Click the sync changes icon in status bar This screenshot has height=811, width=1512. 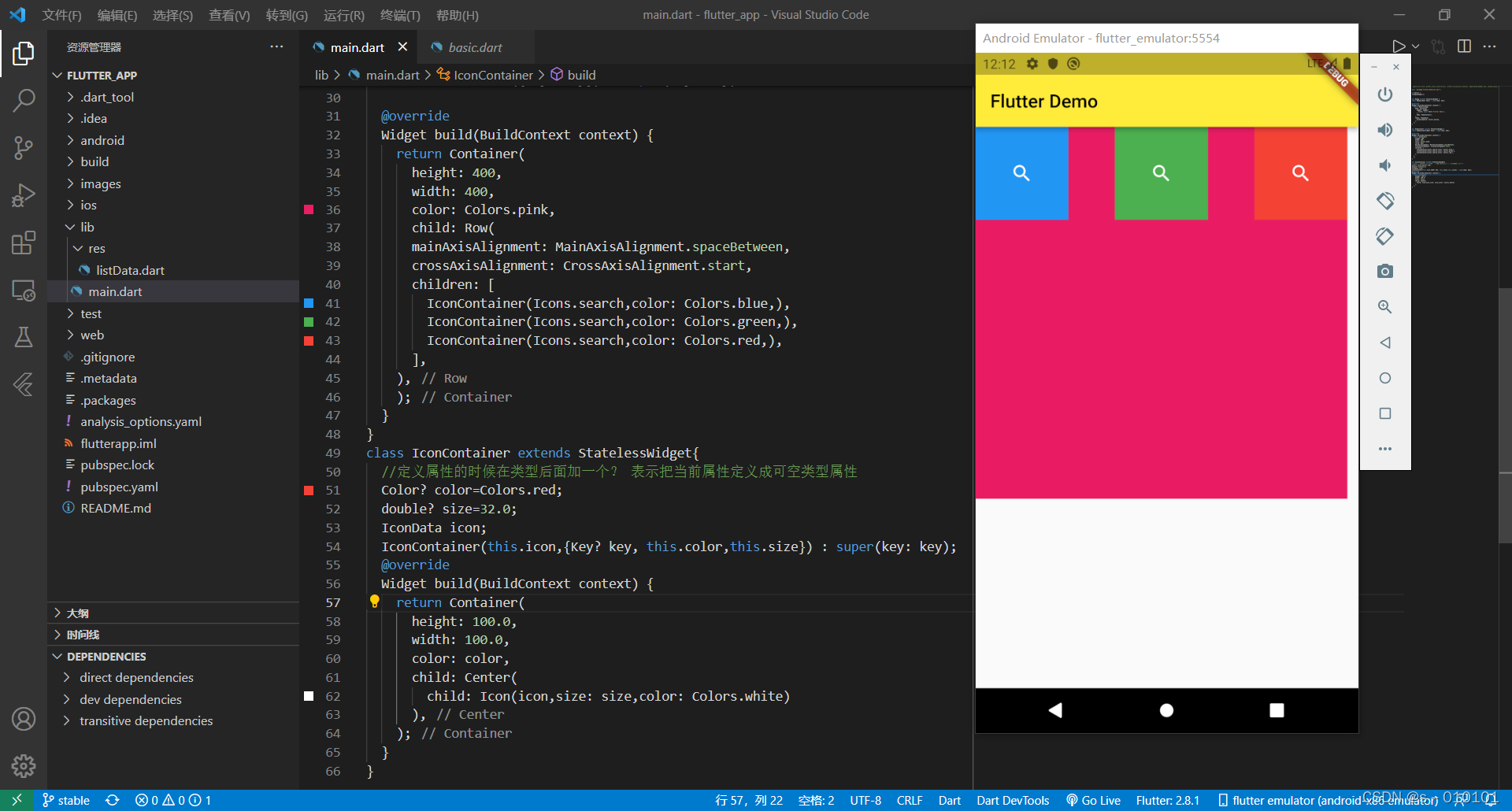[x=113, y=800]
